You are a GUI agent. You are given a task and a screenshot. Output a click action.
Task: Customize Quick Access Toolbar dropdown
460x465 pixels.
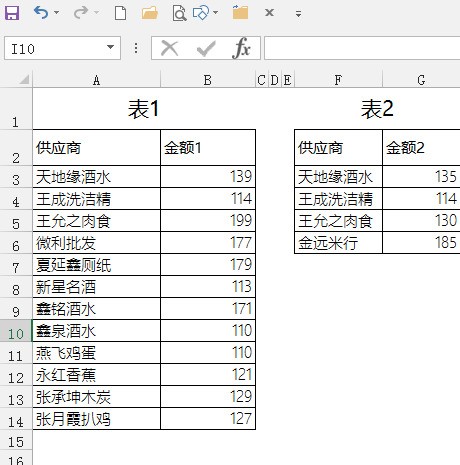click(298, 14)
